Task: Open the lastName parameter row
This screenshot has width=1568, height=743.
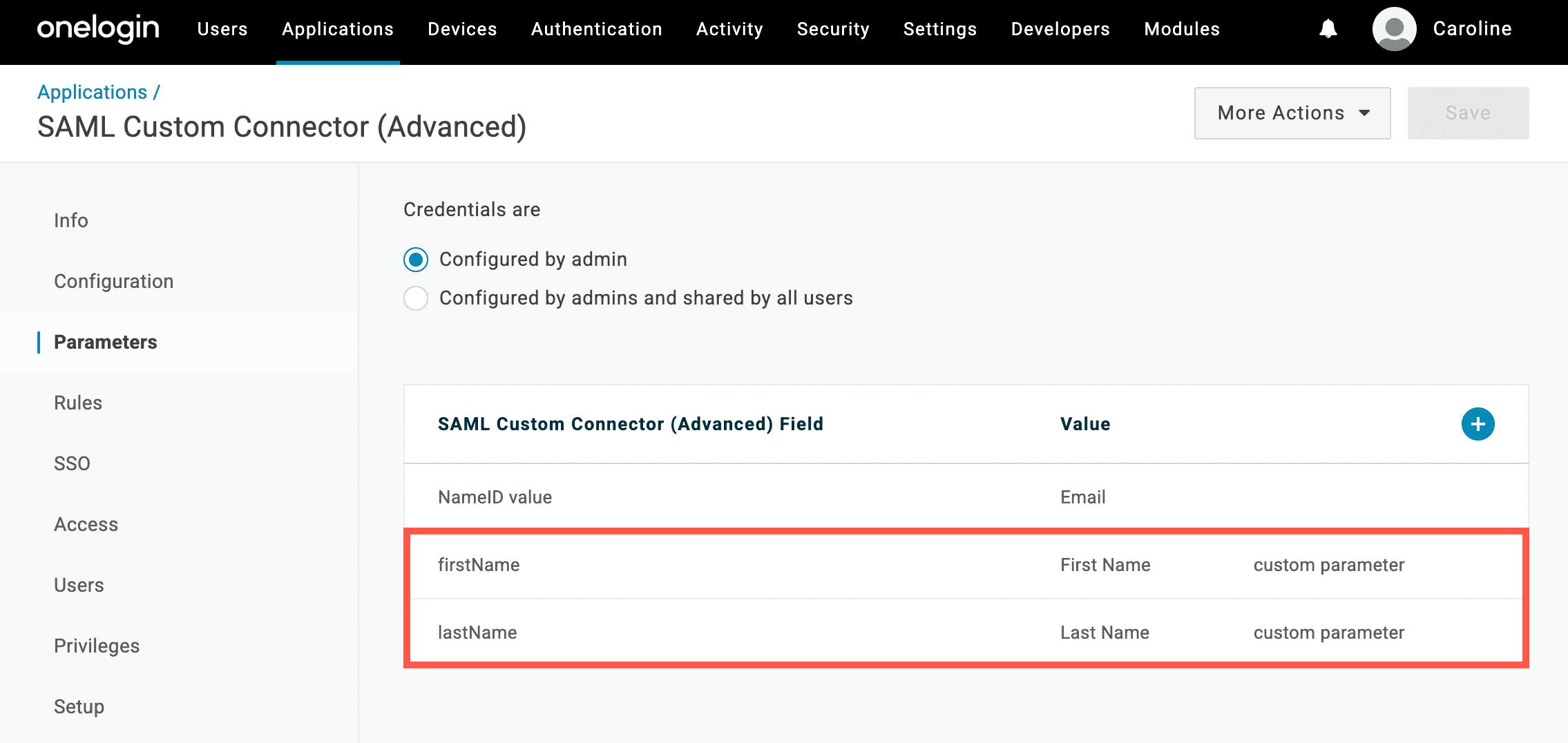Action: pyautogui.click(x=477, y=633)
